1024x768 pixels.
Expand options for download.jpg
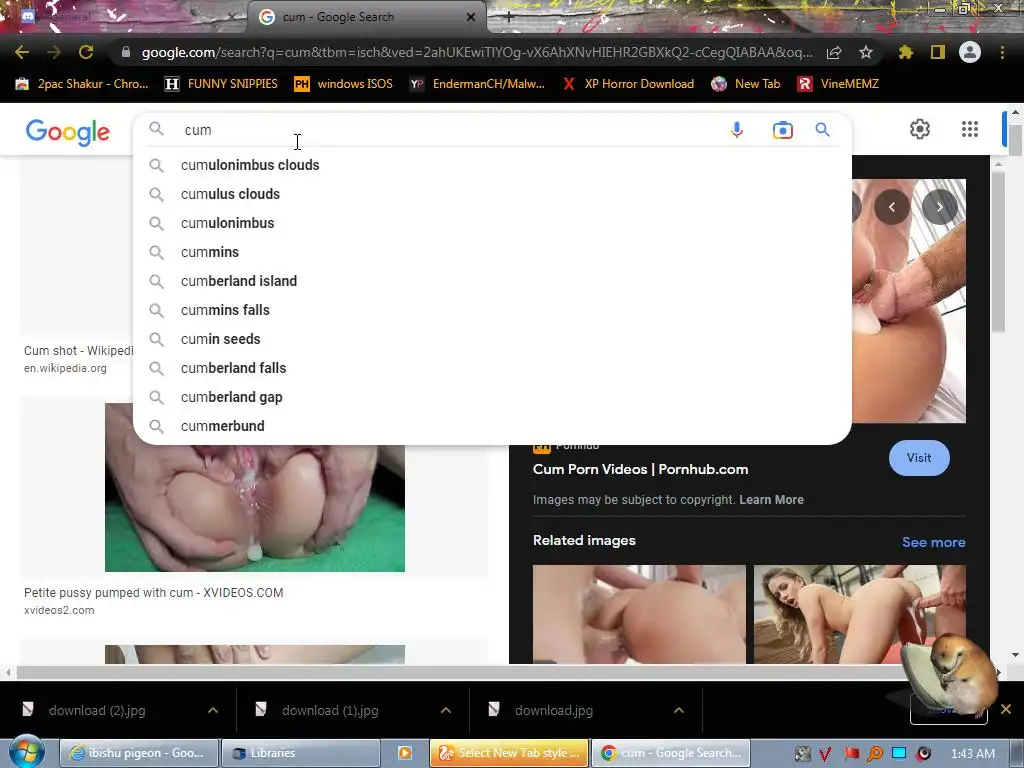(679, 710)
